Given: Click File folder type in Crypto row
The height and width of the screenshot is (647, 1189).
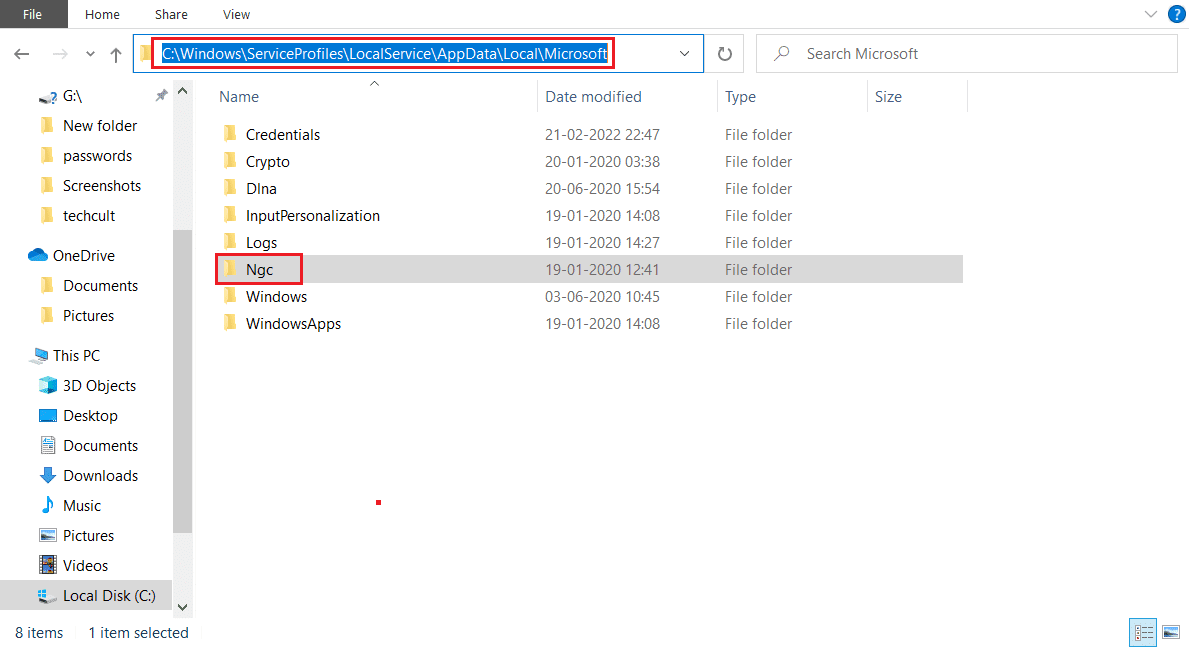Looking at the screenshot, I should pos(758,162).
